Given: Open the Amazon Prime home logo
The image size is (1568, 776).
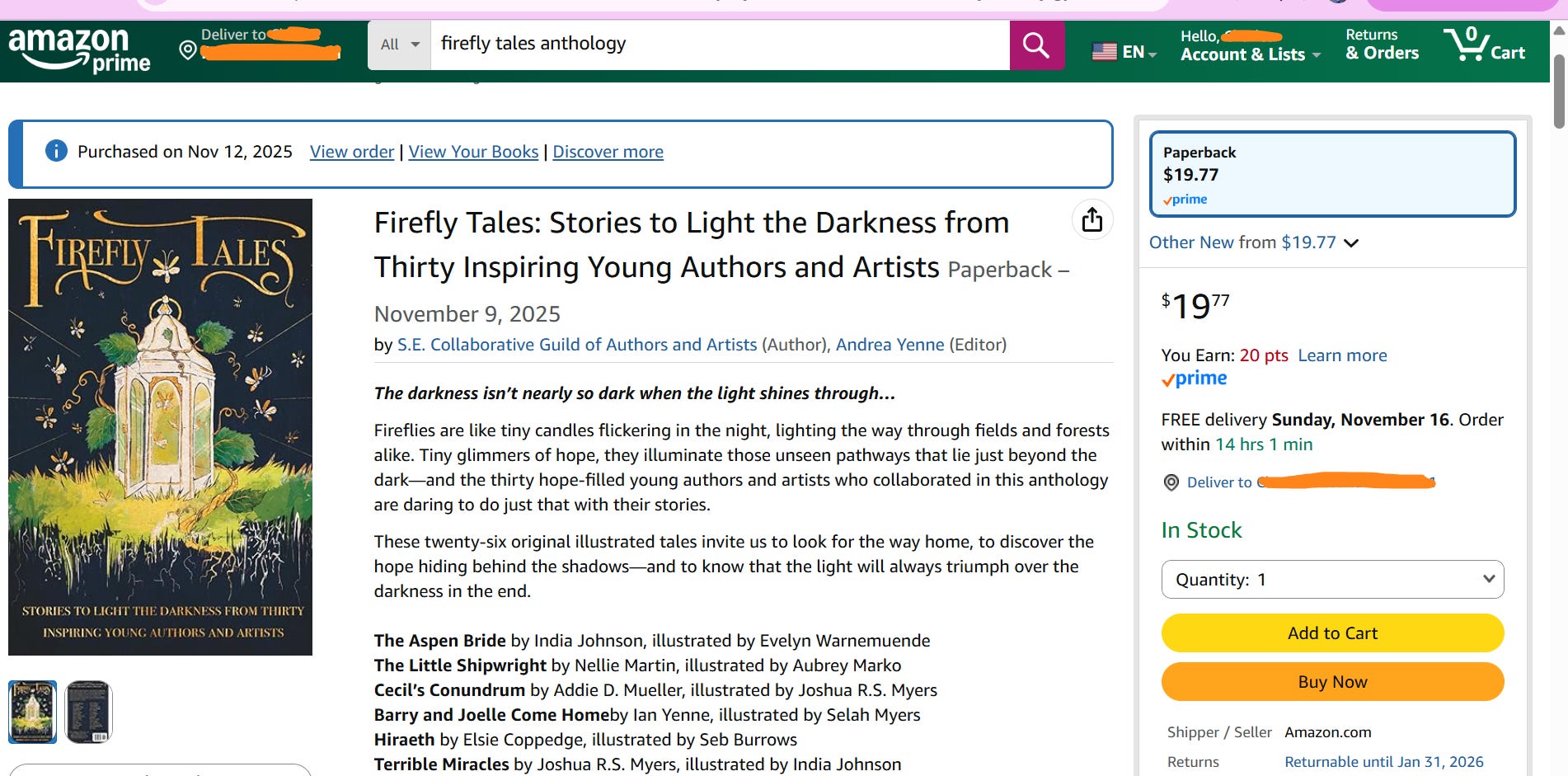Looking at the screenshot, I should [x=79, y=49].
